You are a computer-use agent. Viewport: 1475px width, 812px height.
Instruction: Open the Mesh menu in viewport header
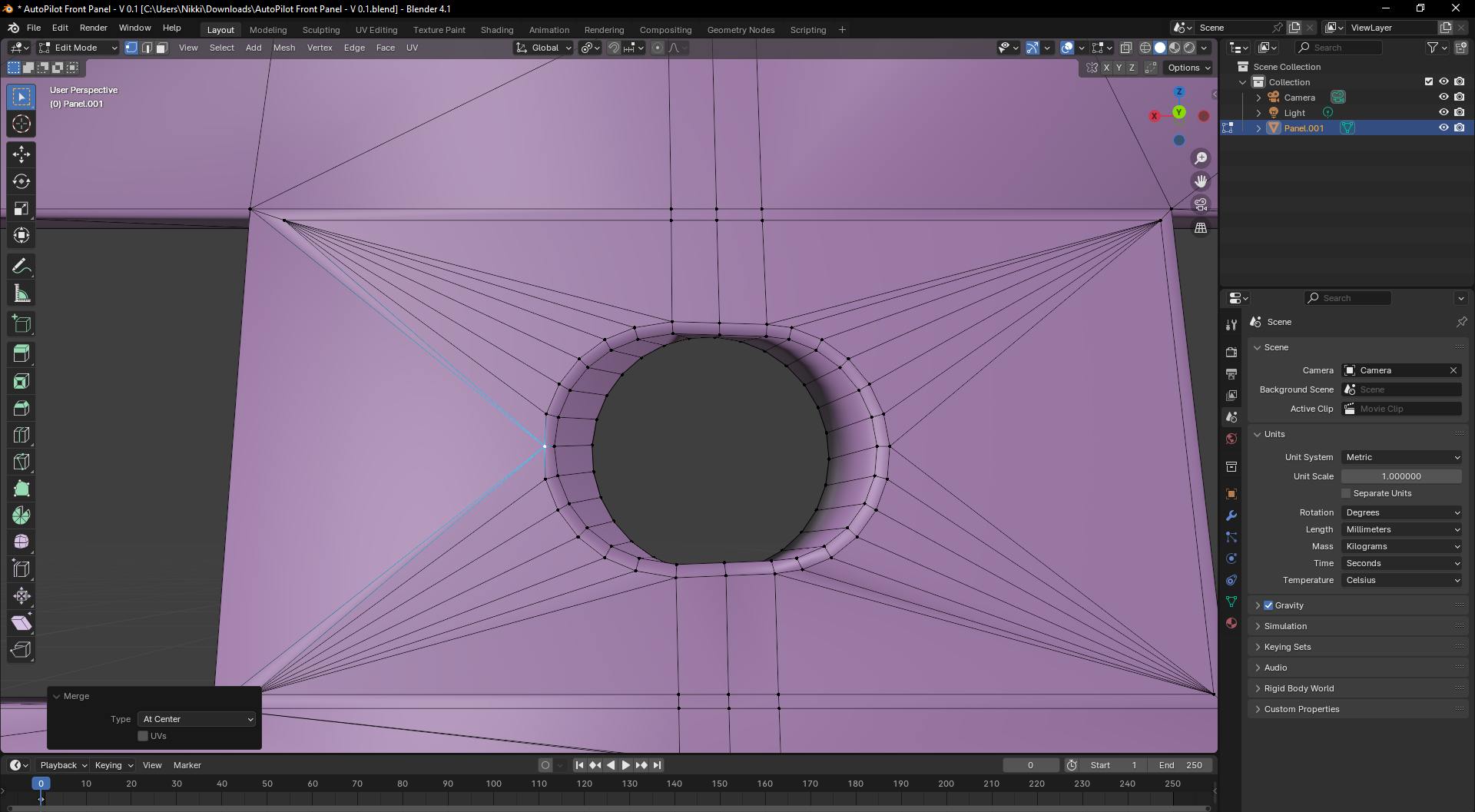click(284, 48)
